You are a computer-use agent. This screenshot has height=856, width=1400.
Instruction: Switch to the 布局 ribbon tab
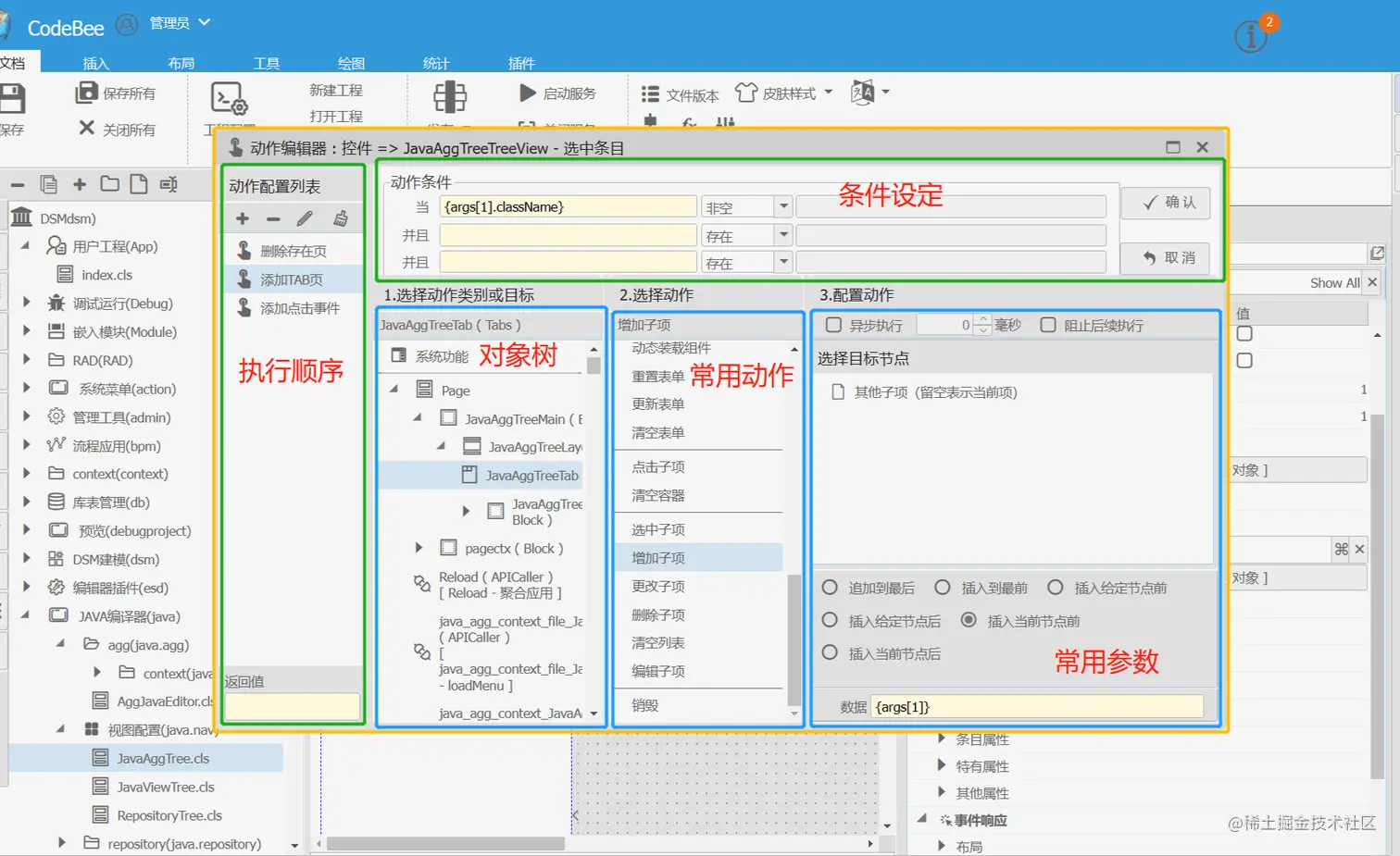point(181,63)
